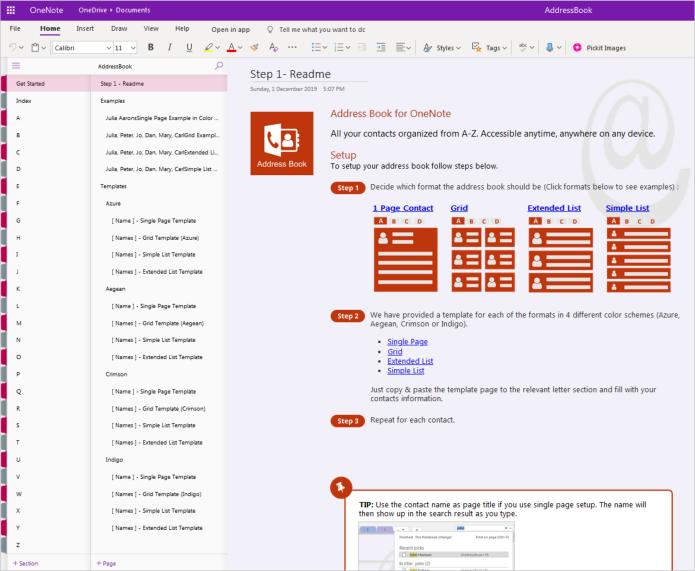Open the More options ellipsis

(x=292, y=47)
